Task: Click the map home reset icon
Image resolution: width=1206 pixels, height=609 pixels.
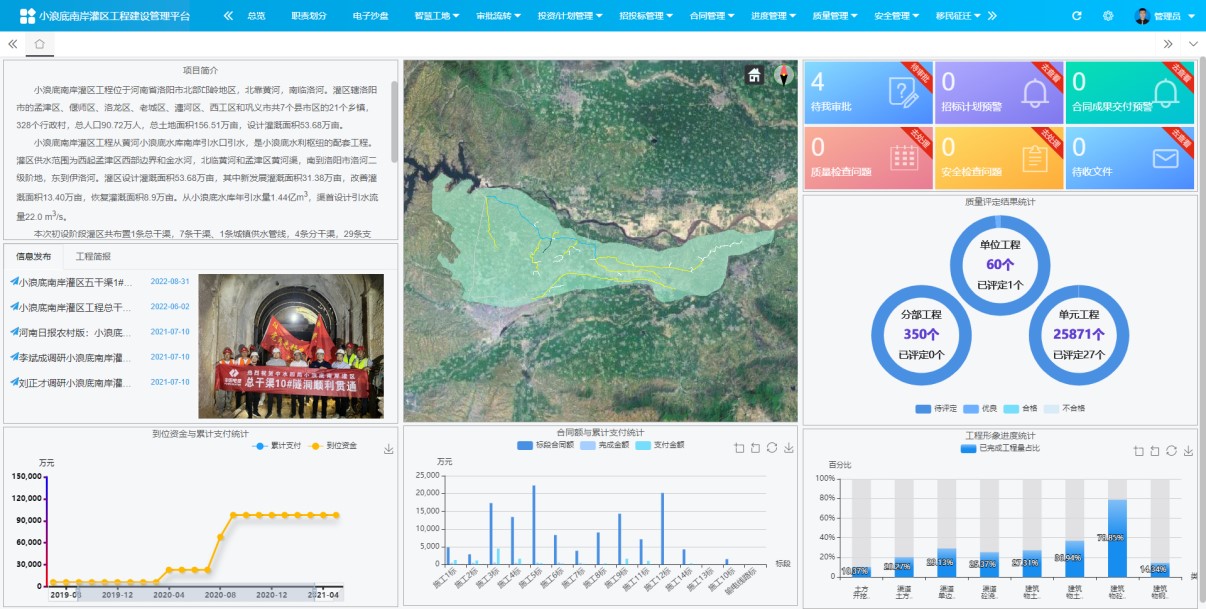Action: coord(754,75)
